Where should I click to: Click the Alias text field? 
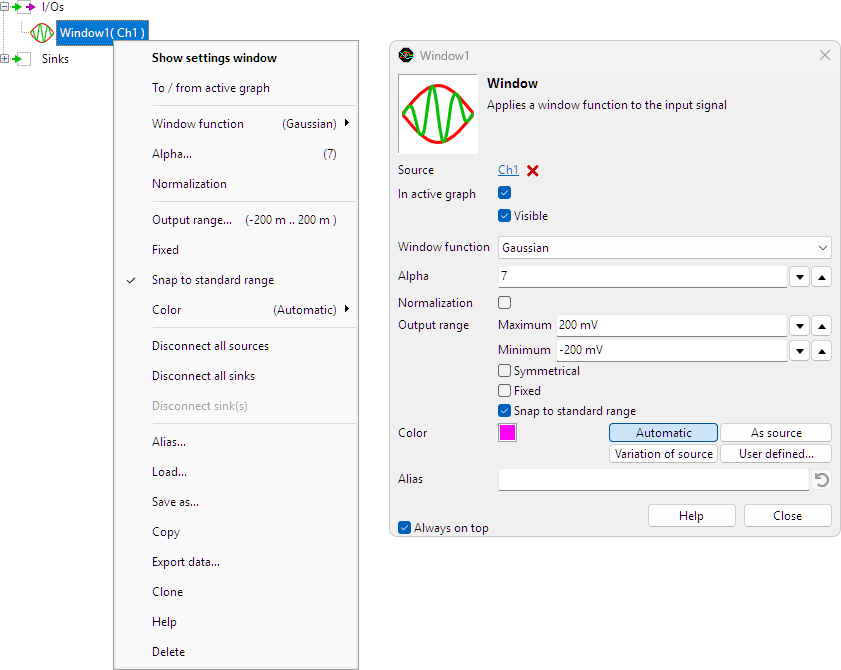(x=653, y=480)
